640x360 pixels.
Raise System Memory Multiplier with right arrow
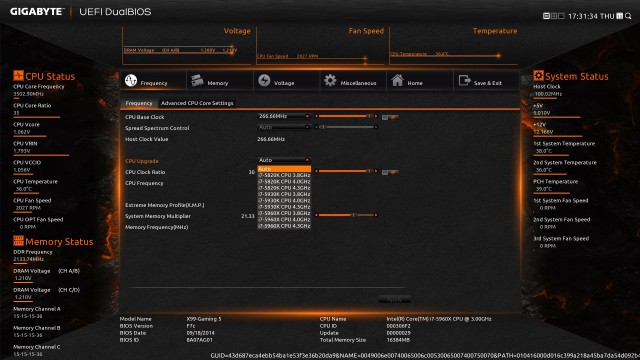pyautogui.click(x=376, y=215)
